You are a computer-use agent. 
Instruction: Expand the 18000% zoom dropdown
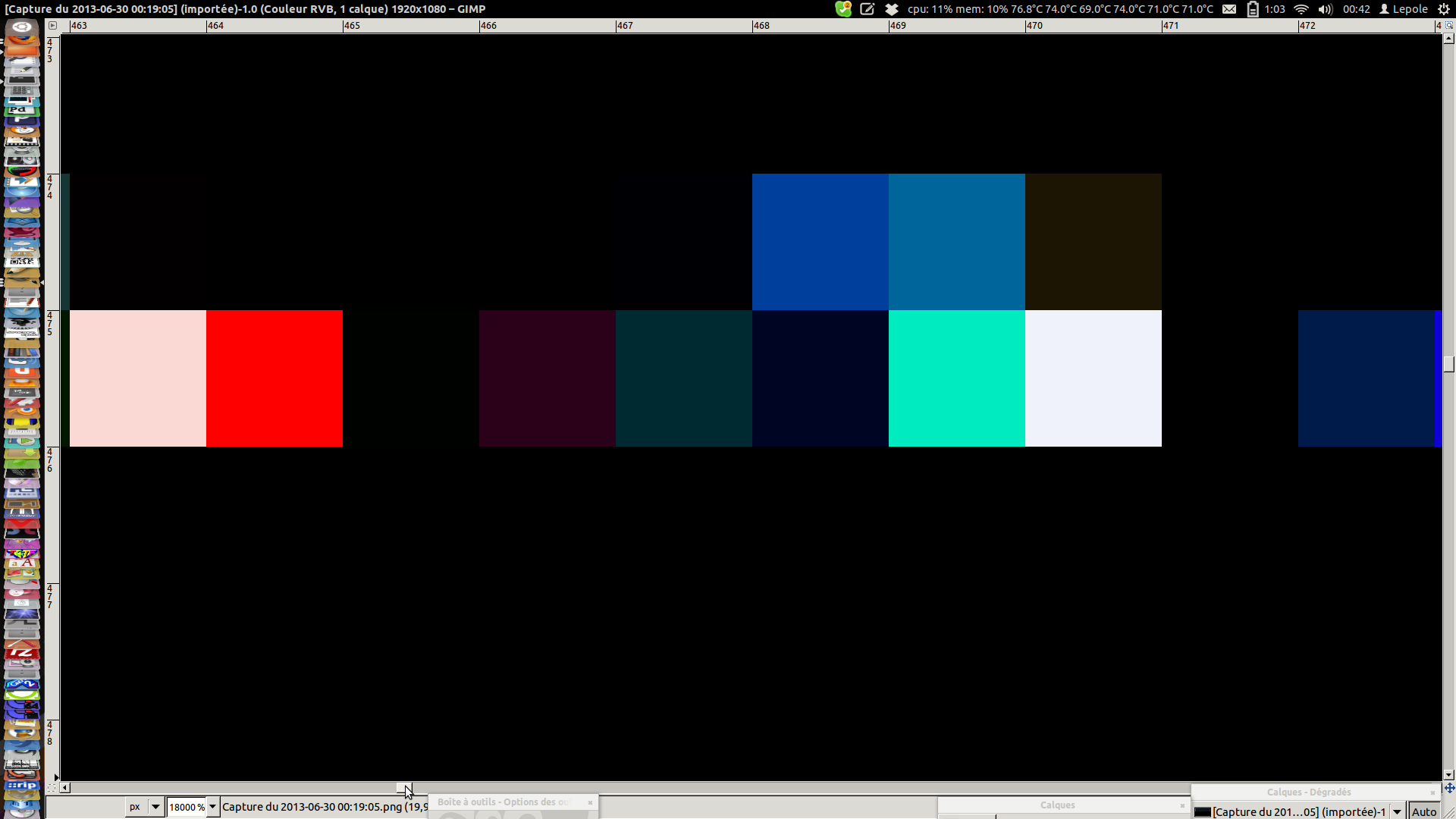tap(213, 807)
